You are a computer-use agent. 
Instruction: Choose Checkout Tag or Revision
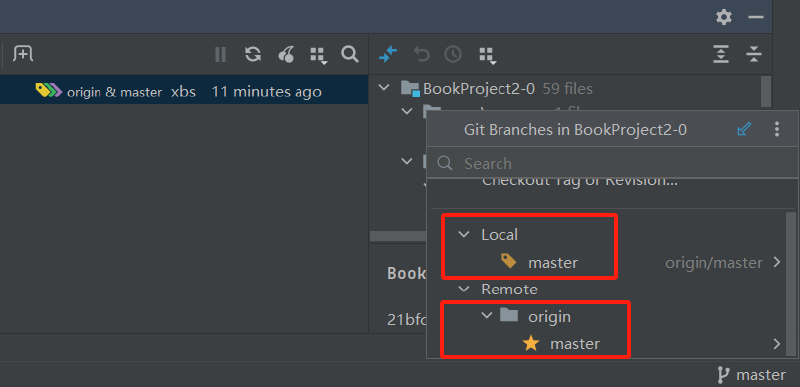tap(580, 181)
